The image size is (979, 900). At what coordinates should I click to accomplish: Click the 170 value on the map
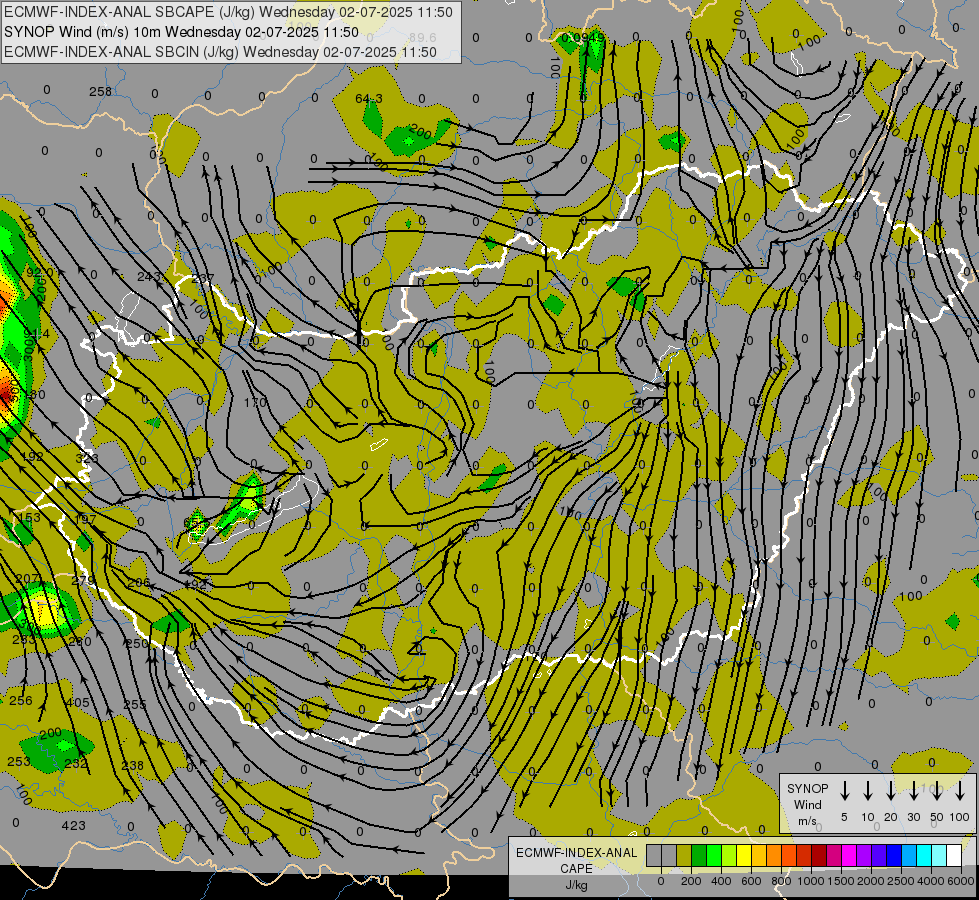255,402
